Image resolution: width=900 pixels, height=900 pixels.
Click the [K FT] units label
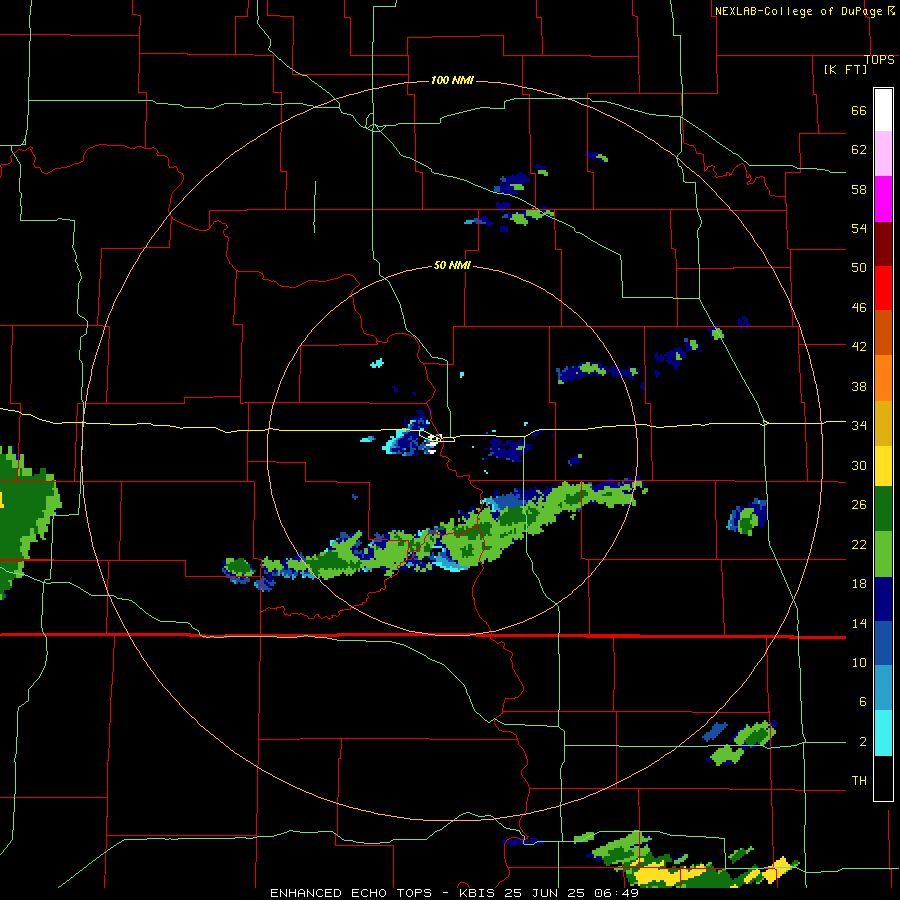[x=845, y=69]
